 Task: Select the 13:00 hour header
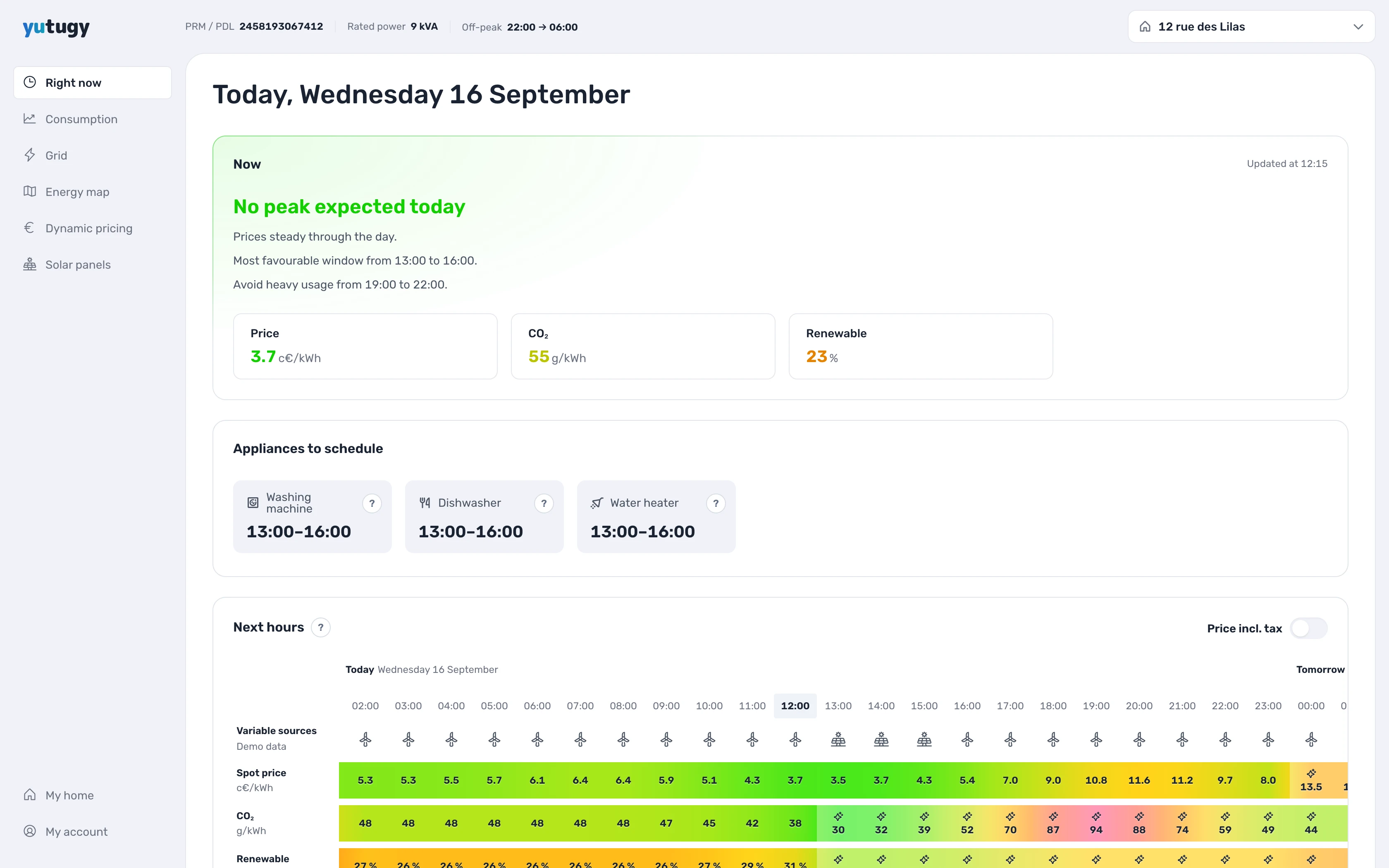[838, 706]
